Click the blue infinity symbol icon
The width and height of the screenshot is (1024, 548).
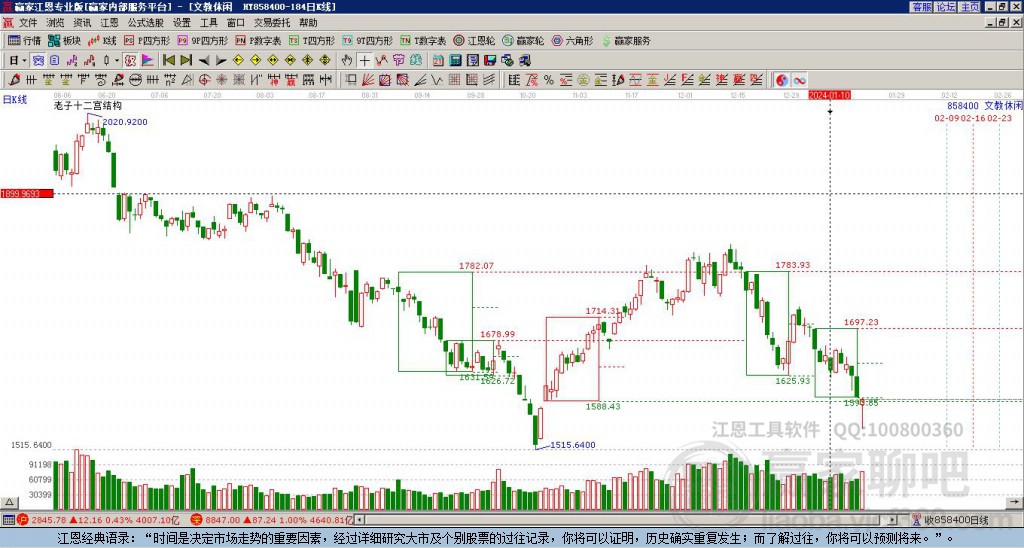pos(799,80)
